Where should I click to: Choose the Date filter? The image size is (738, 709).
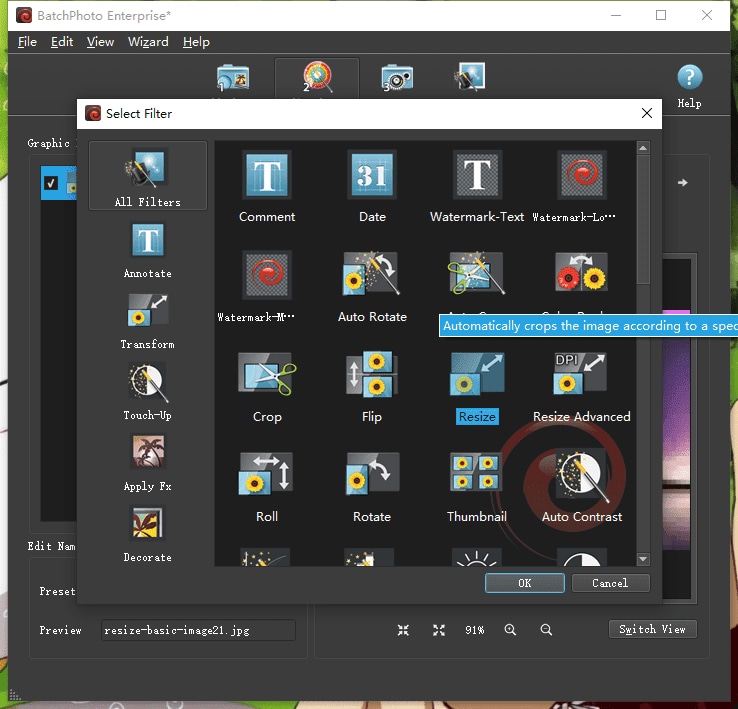pyautogui.click(x=372, y=175)
